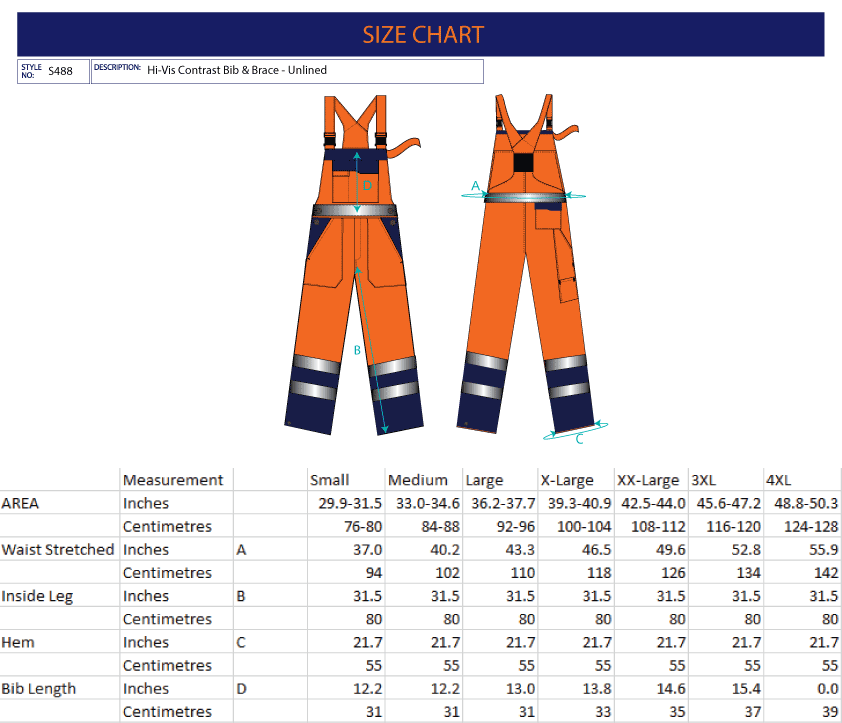Select the 100-104 centimetres cell
Viewport: 842px width, 723px height.
(x=584, y=526)
